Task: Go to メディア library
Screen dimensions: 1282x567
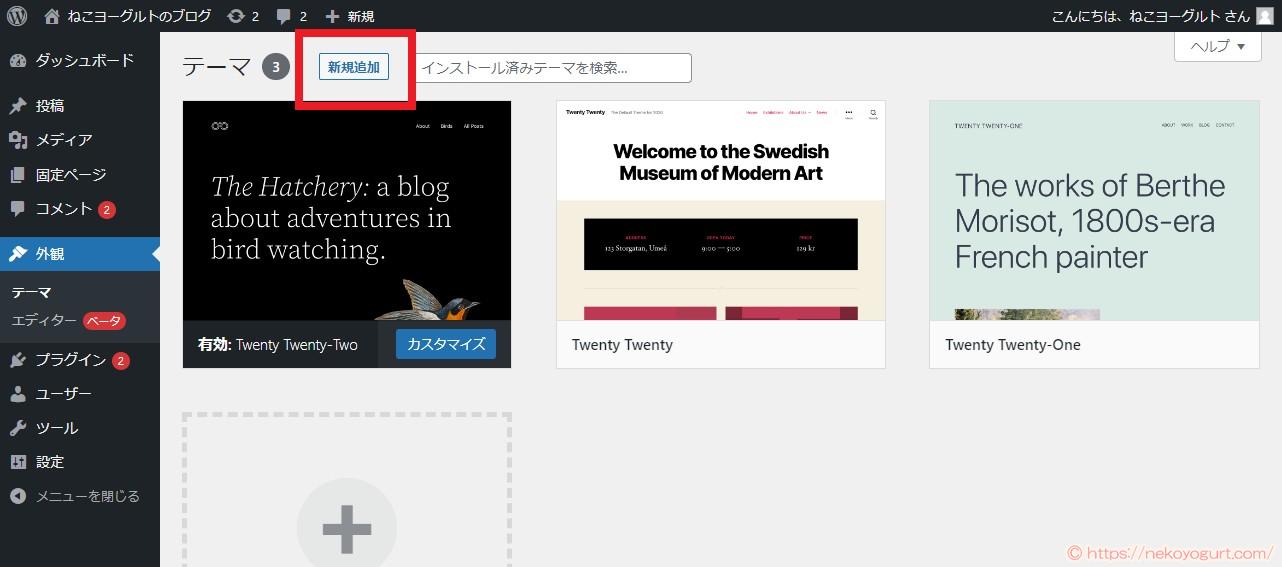Action: 64,140
